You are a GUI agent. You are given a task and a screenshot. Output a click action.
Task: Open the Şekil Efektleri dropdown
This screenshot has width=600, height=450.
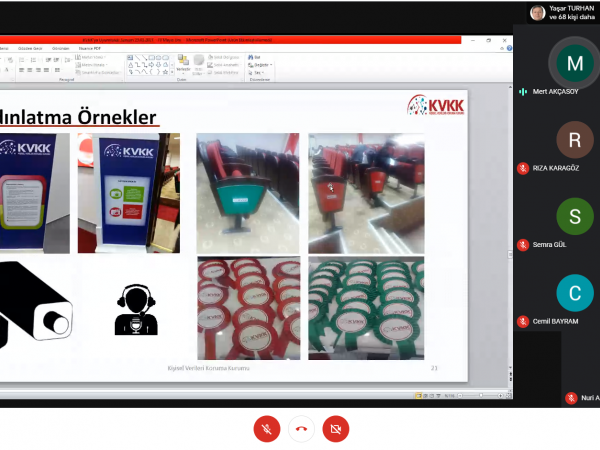pos(223,72)
